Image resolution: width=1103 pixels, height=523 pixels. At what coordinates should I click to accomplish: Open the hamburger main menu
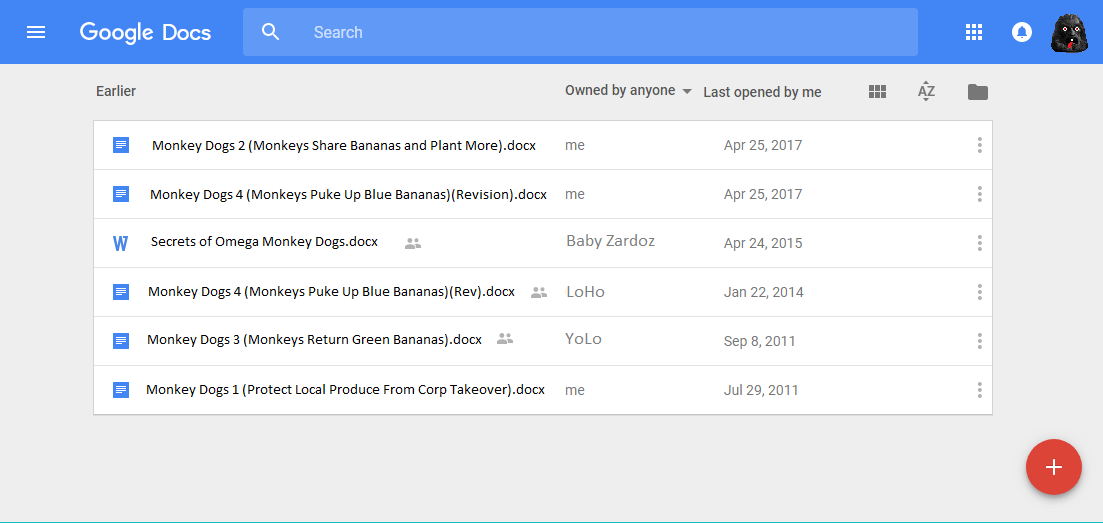36,32
